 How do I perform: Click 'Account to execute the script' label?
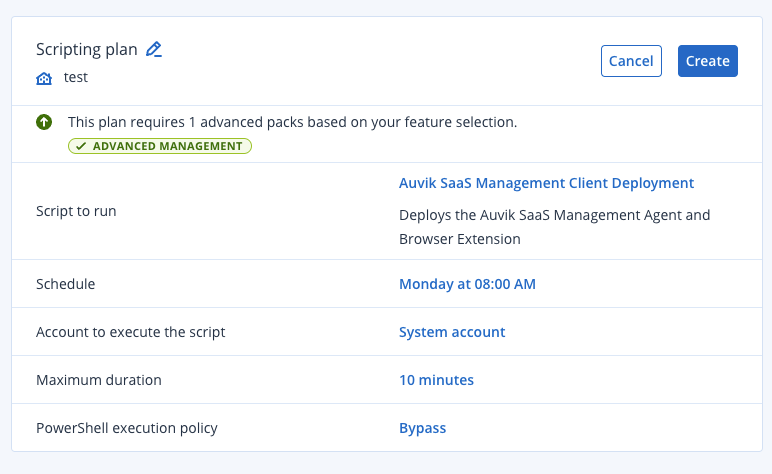click(130, 332)
